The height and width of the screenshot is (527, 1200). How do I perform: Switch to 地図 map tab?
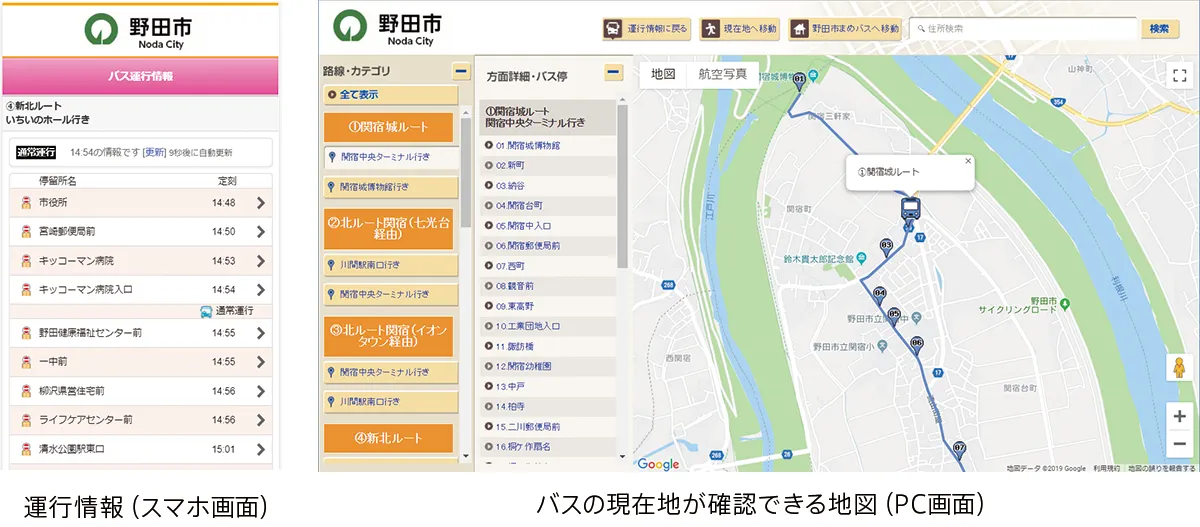click(663, 74)
